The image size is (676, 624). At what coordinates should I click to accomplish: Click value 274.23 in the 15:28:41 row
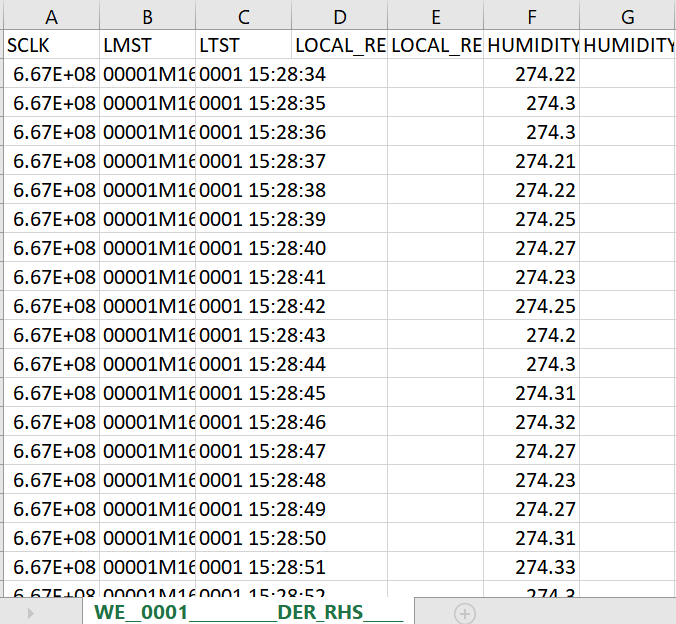pos(532,277)
